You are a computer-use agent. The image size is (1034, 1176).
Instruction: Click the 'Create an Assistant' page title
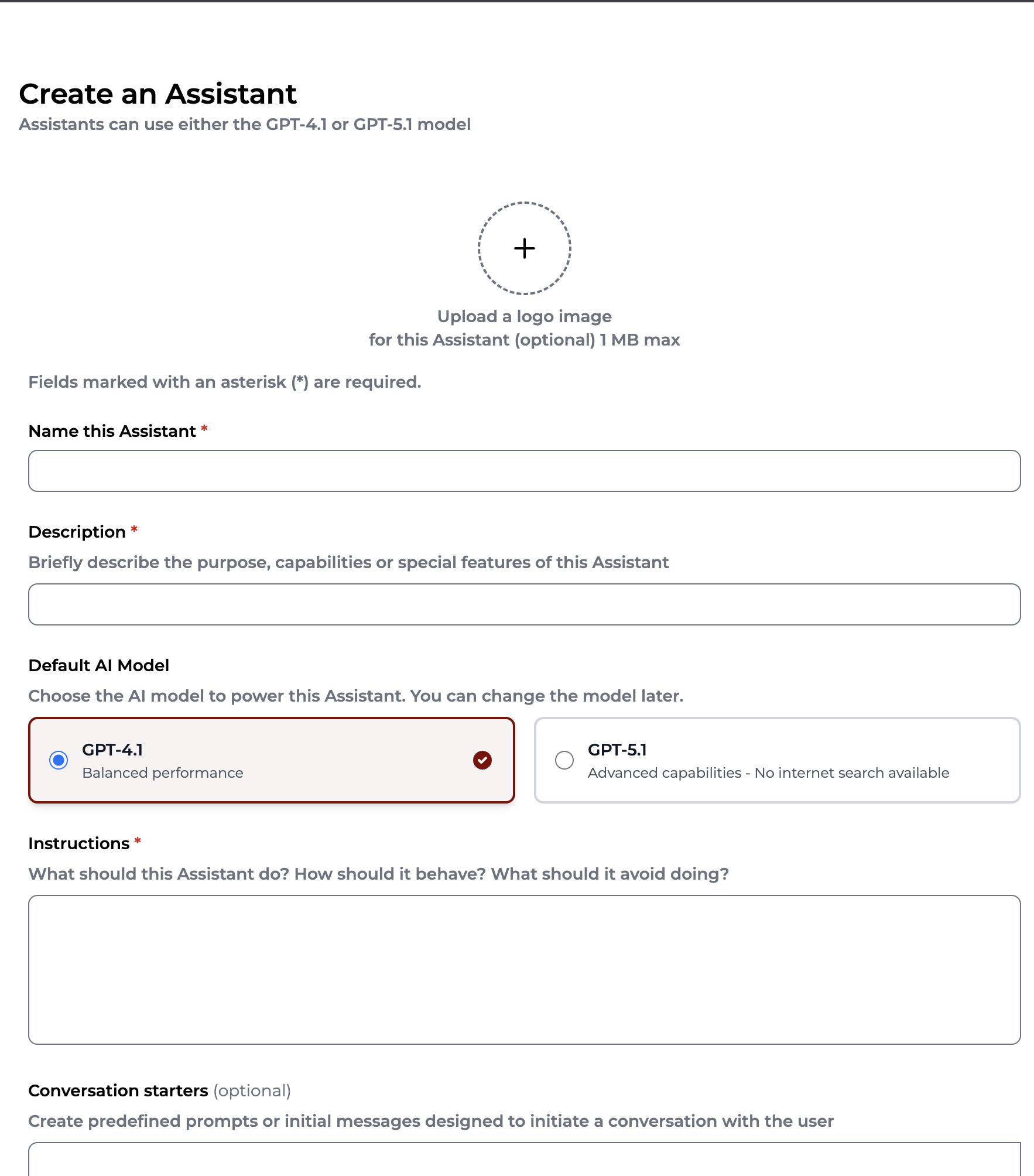point(158,94)
